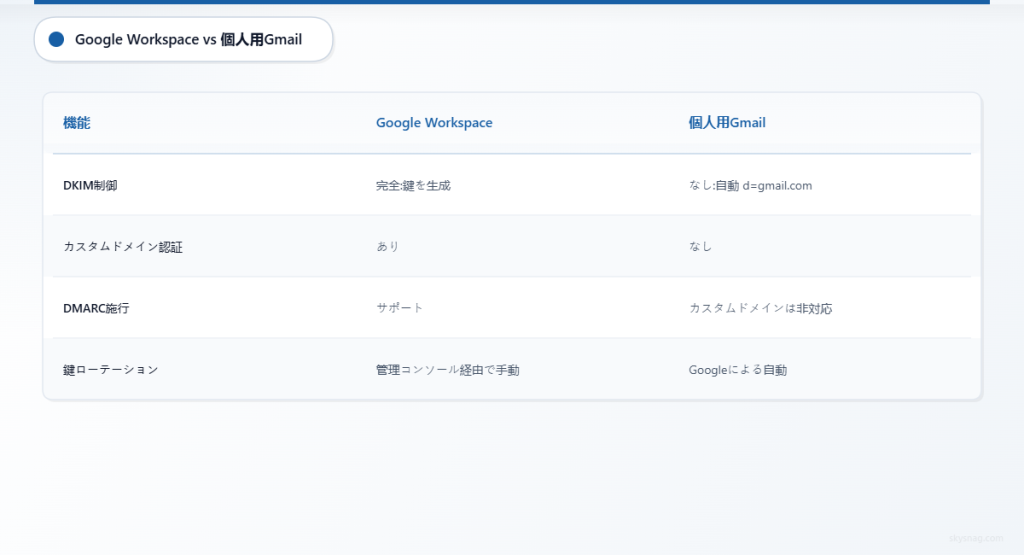
Task: Select the 鍵ローテーション row label
Action: point(110,370)
